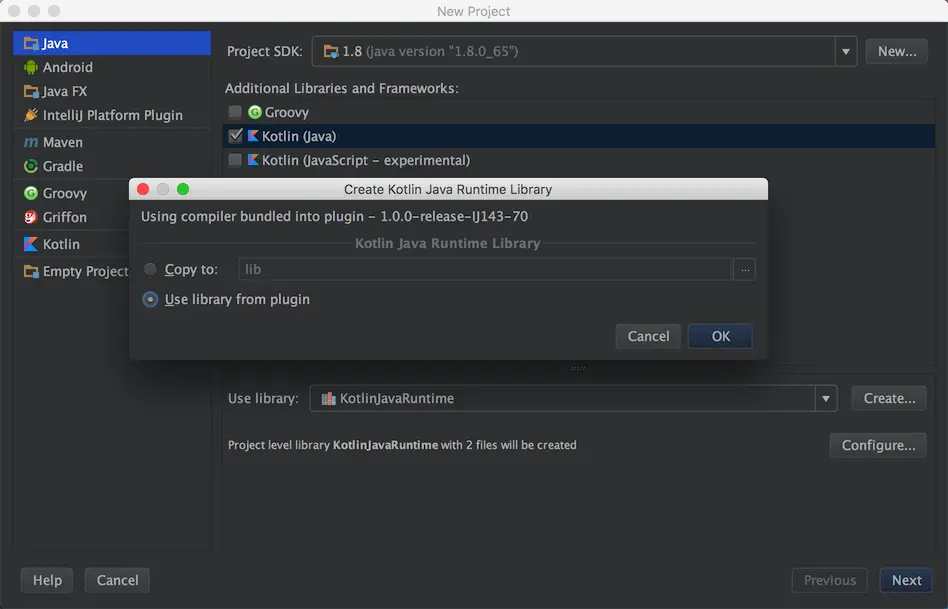Click the SDK folder icon in Project SDK

click(x=331, y=51)
